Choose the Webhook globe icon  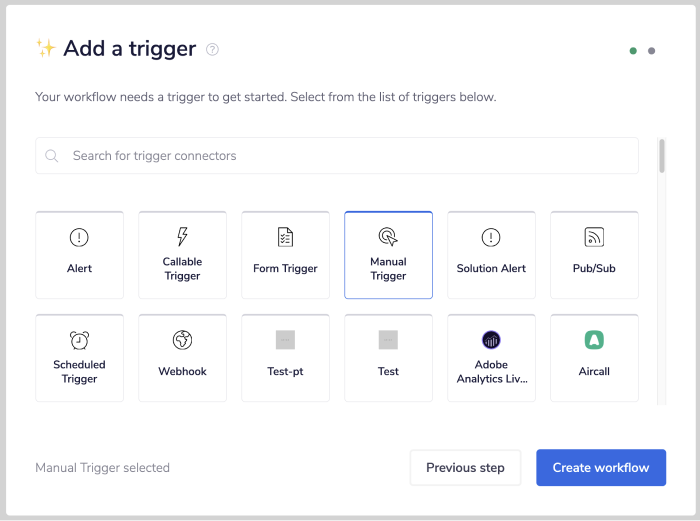coord(182,340)
